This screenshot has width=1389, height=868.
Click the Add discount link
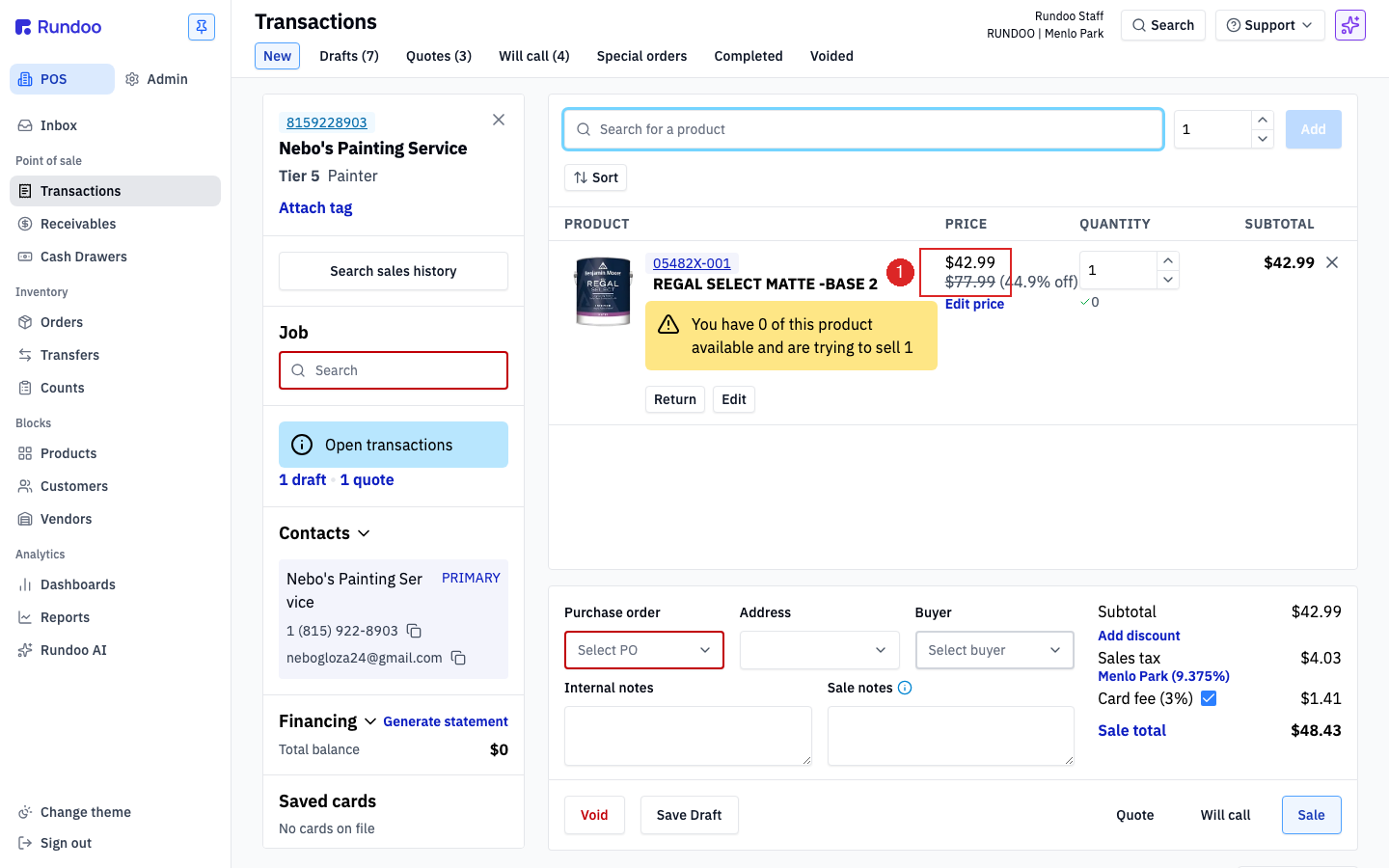[x=1139, y=636]
